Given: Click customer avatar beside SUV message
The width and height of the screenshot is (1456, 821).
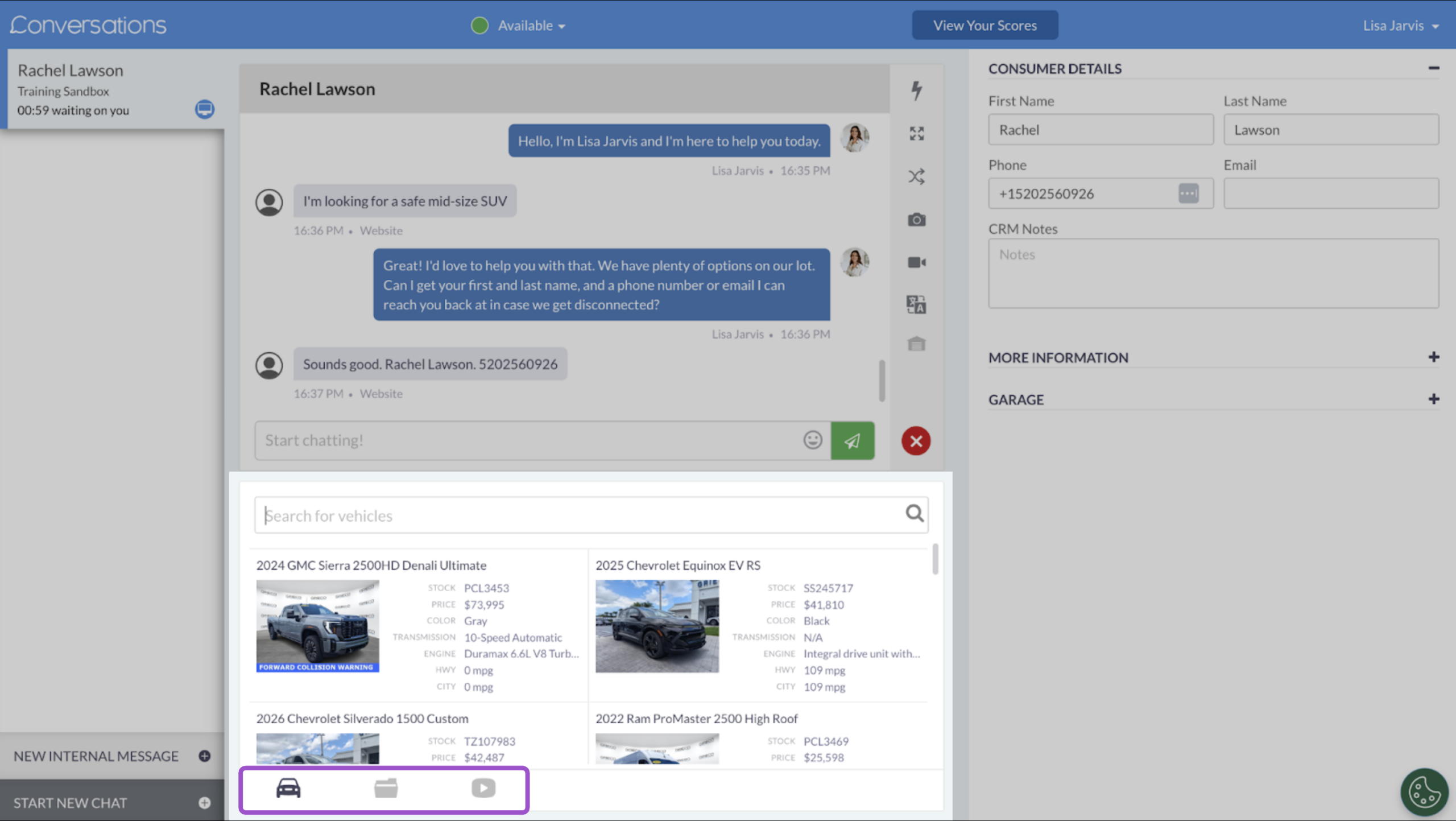Looking at the screenshot, I should point(269,203).
